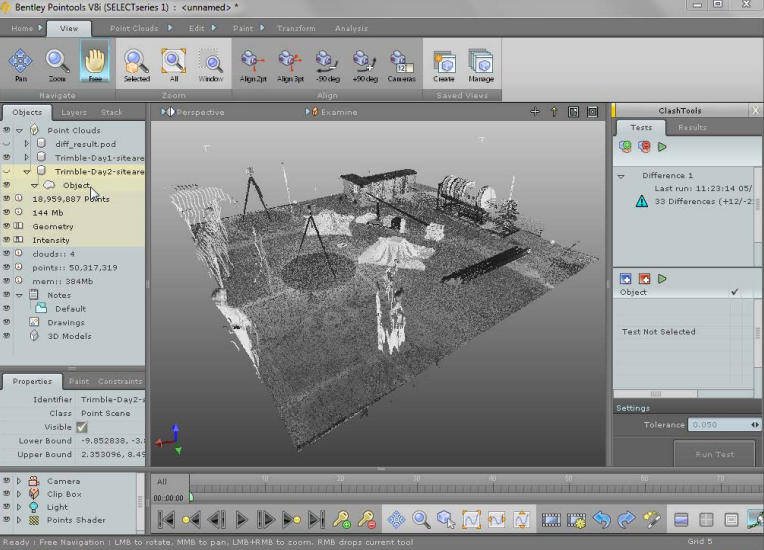
Task: Collapse the Trimble-Day2 cloud node
Action: [x=27, y=171]
